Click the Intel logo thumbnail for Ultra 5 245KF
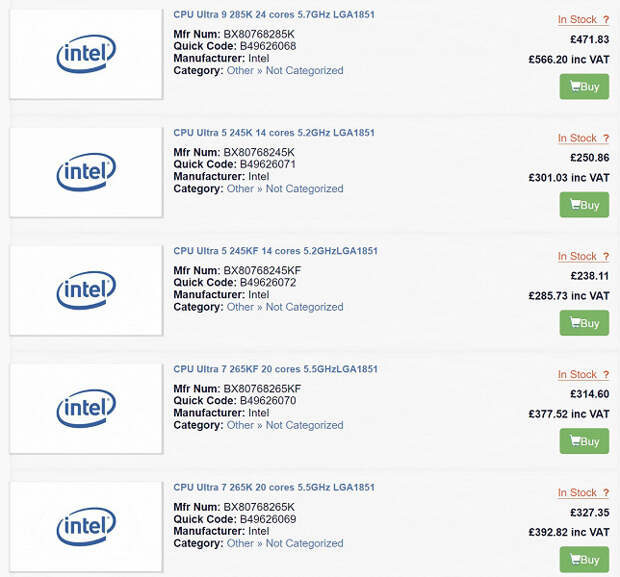 (86, 291)
